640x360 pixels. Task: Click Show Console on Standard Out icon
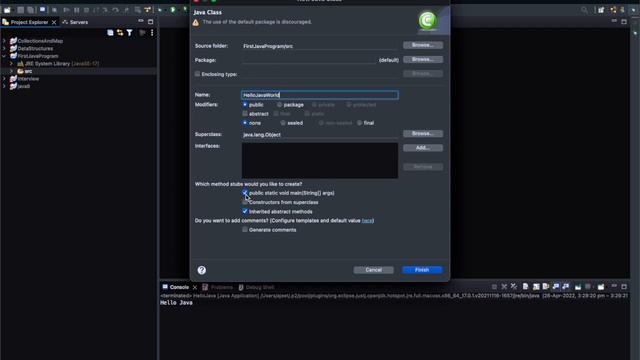click(x=556, y=287)
